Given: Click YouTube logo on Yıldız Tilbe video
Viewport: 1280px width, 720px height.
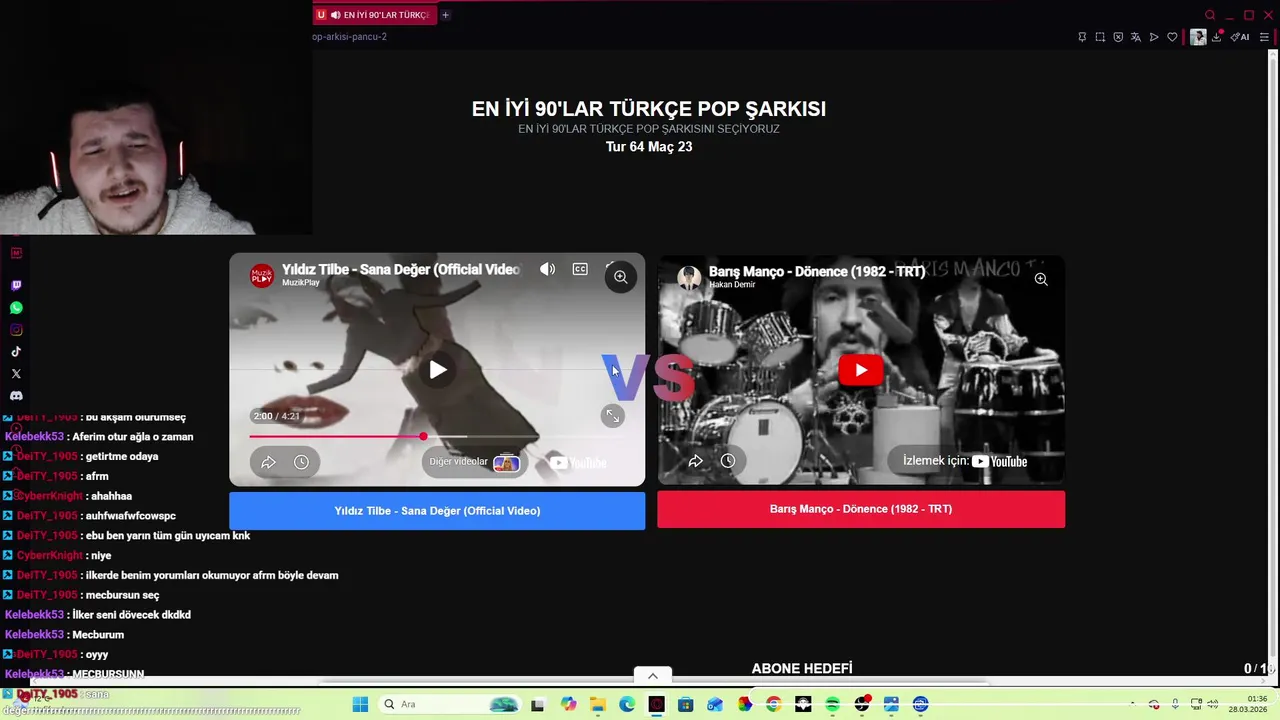Looking at the screenshot, I should click(x=578, y=462).
